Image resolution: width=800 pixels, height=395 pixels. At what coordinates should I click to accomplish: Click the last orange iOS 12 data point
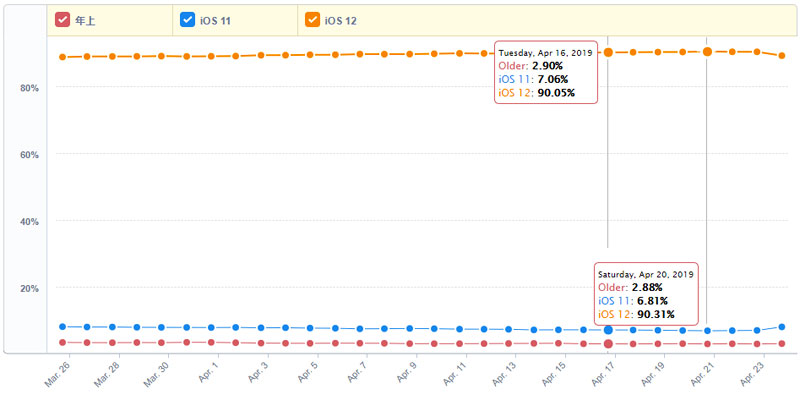[x=782, y=56]
